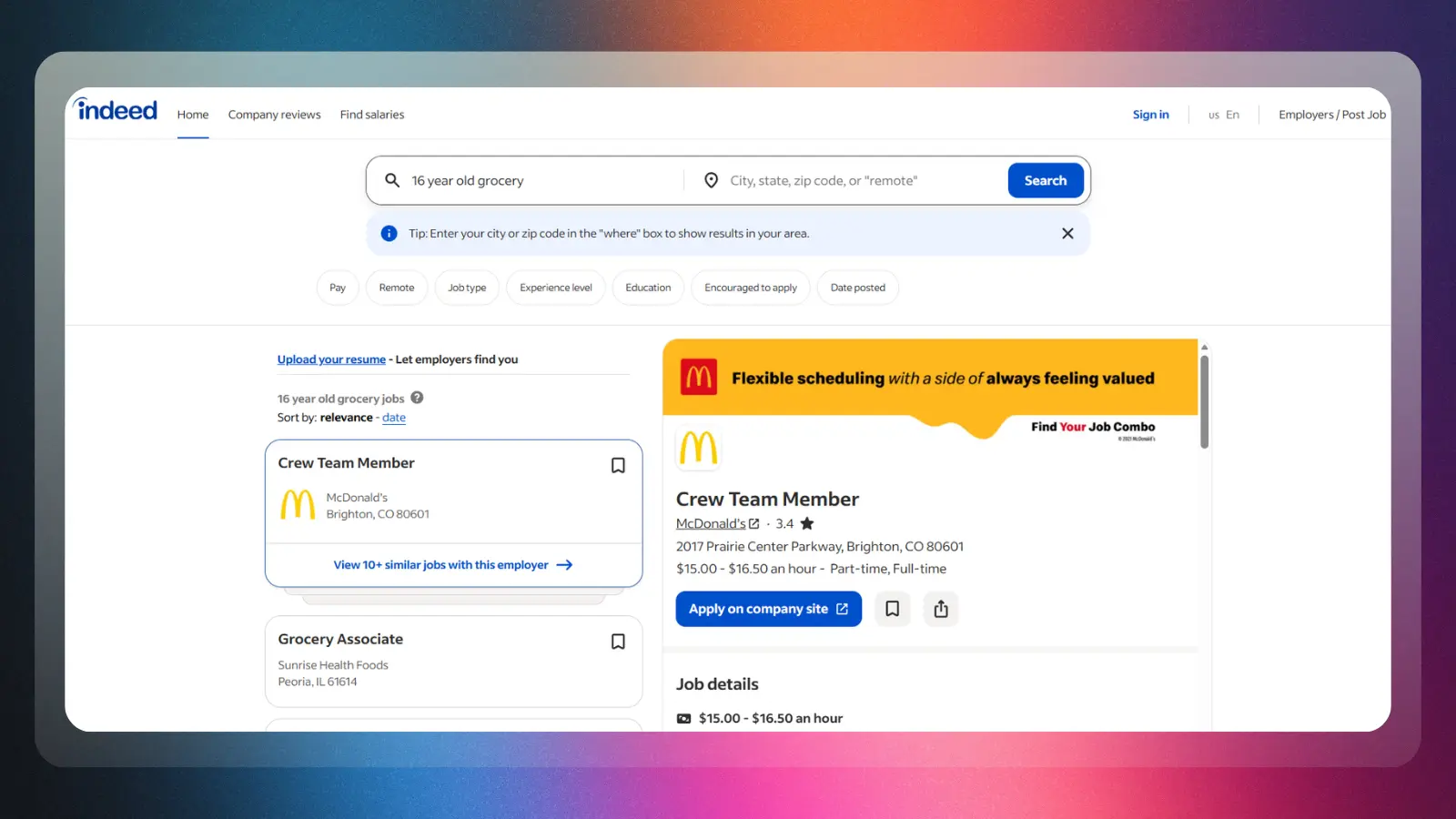Image resolution: width=1456 pixels, height=819 pixels.
Task: Click the Indeed logo
Action: point(116,110)
